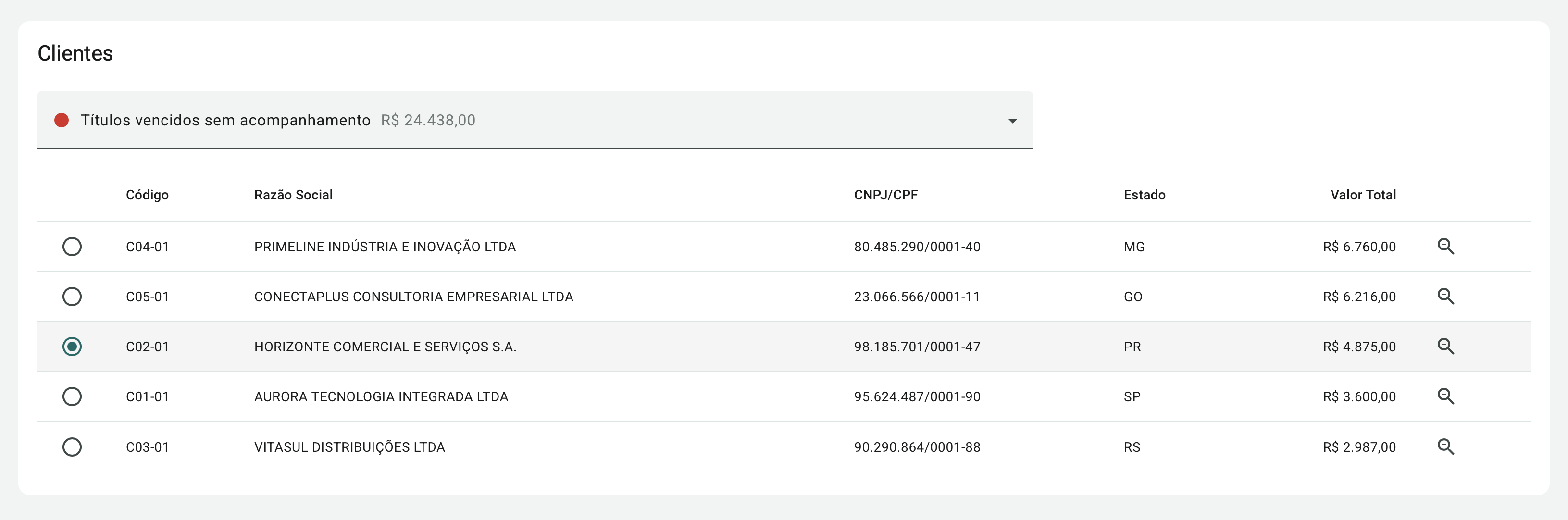This screenshot has width=1568, height=520.
Task: Pick the C03-01 radio option
Action: 72,447
